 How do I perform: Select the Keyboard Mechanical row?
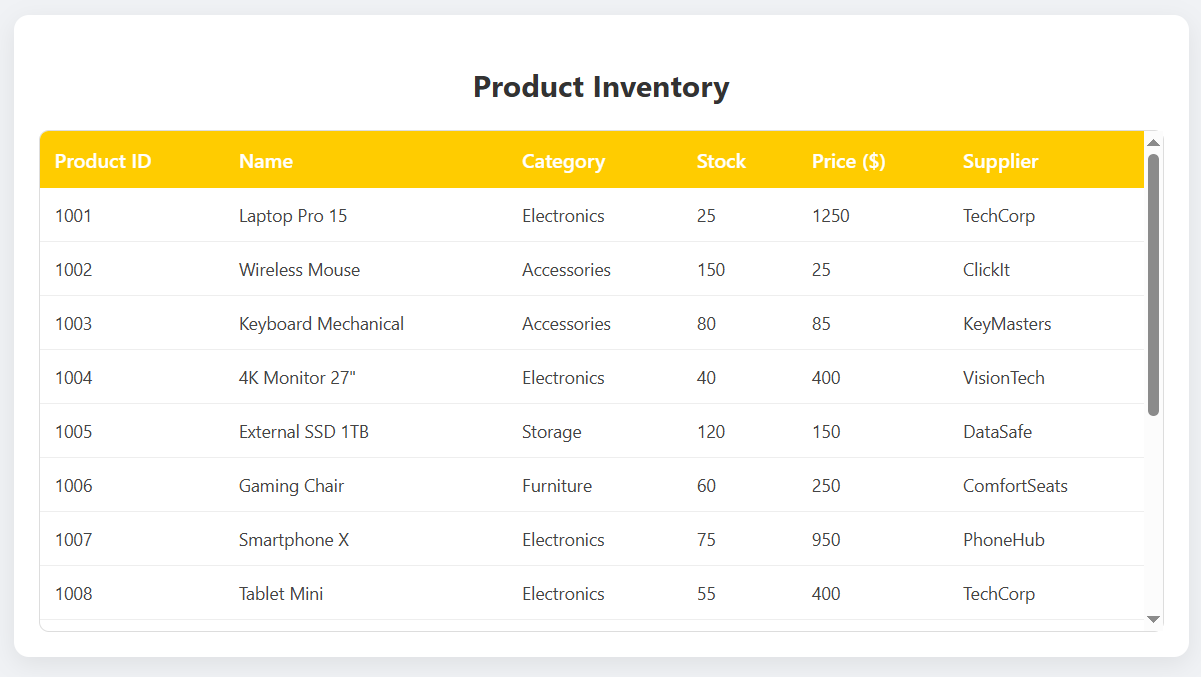click(x=400, y=323)
